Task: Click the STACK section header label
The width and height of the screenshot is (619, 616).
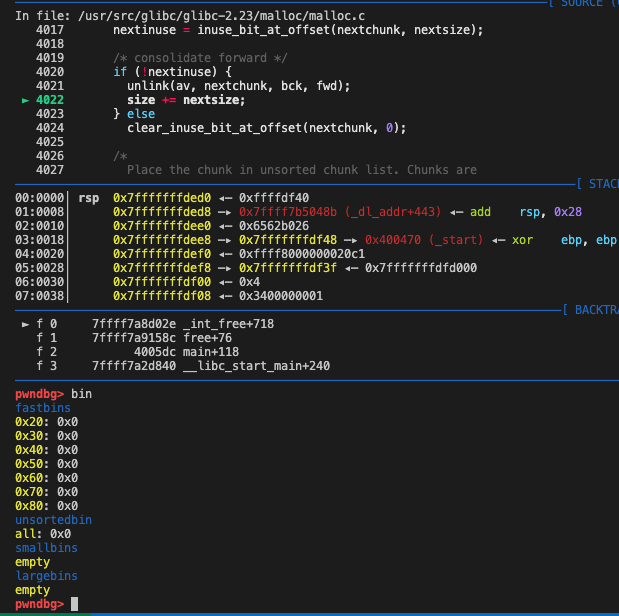Action: [x=604, y=184]
